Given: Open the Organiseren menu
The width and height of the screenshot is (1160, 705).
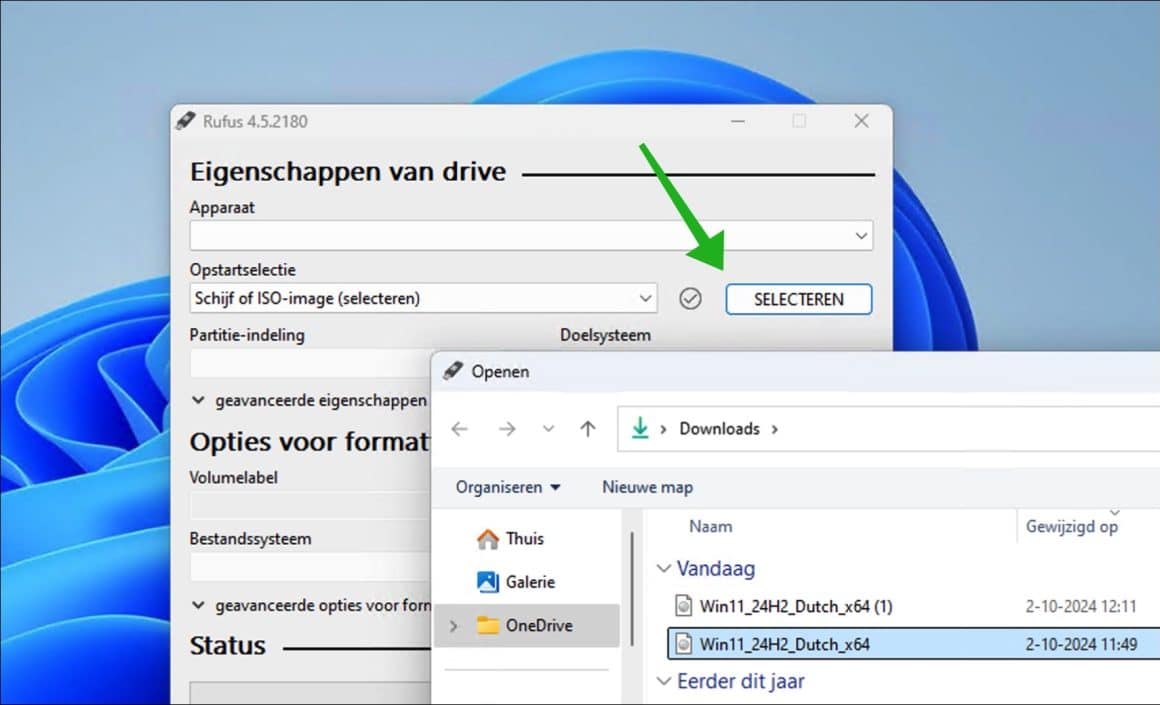Looking at the screenshot, I should click(x=505, y=487).
